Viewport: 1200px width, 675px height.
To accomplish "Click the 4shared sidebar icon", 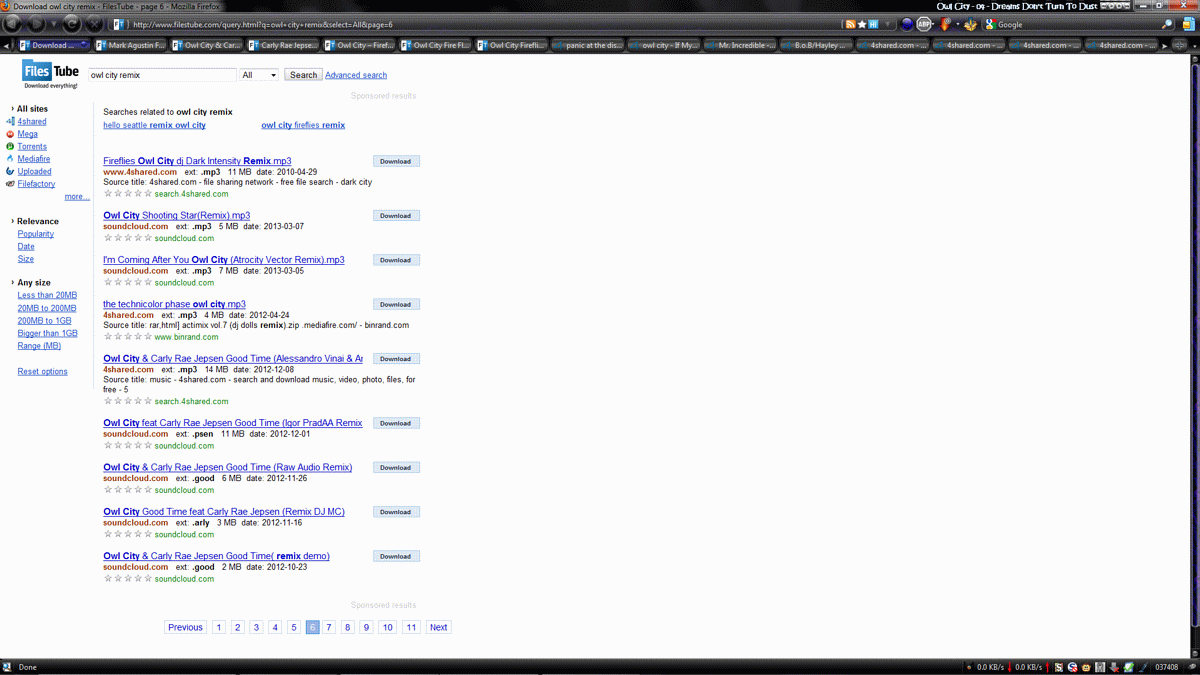I will coord(10,121).
